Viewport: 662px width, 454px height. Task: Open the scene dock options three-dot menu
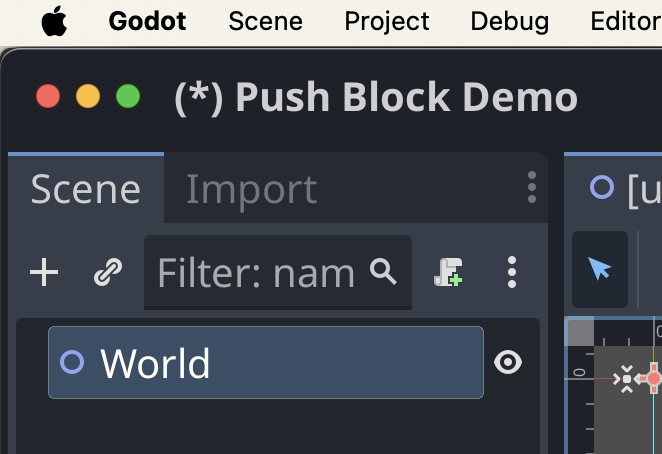click(532, 187)
